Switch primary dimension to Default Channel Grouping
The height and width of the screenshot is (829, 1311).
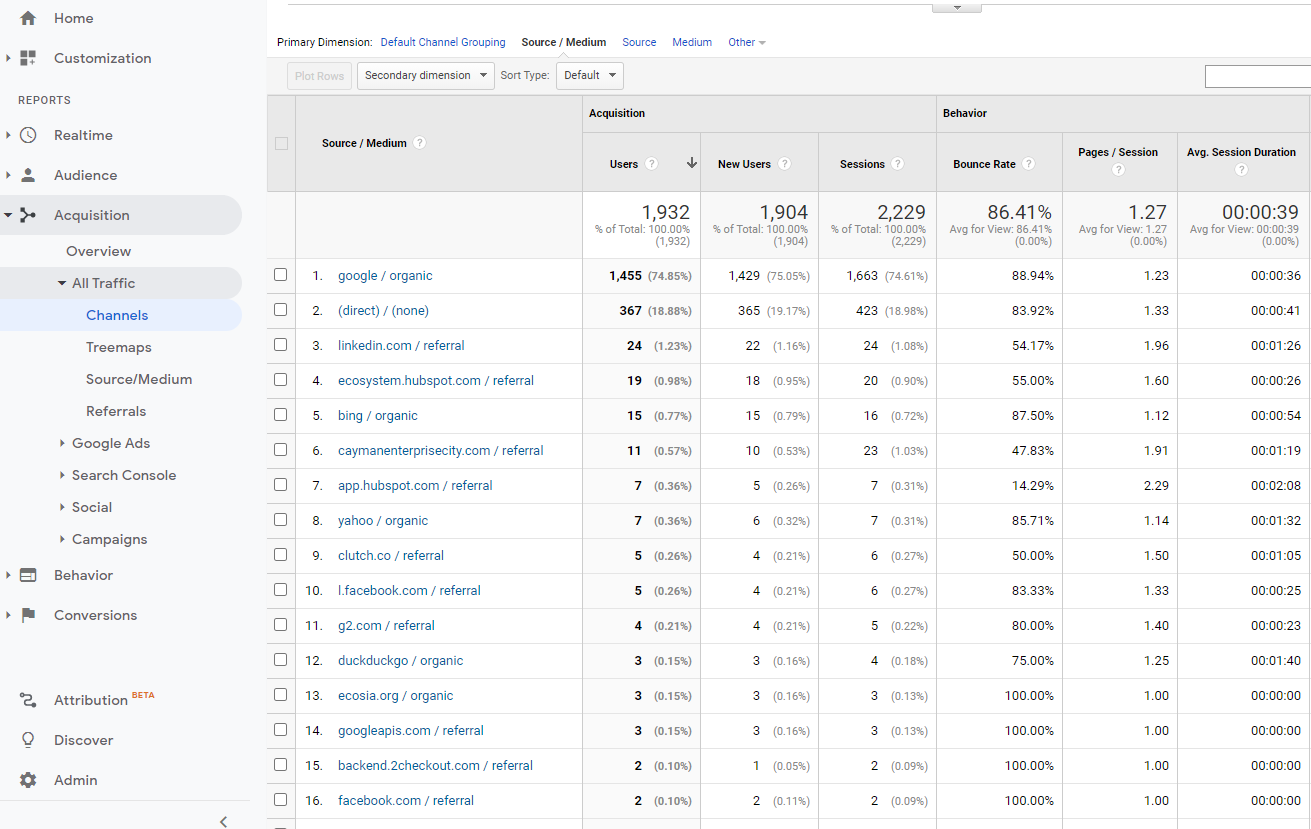(443, 42)
